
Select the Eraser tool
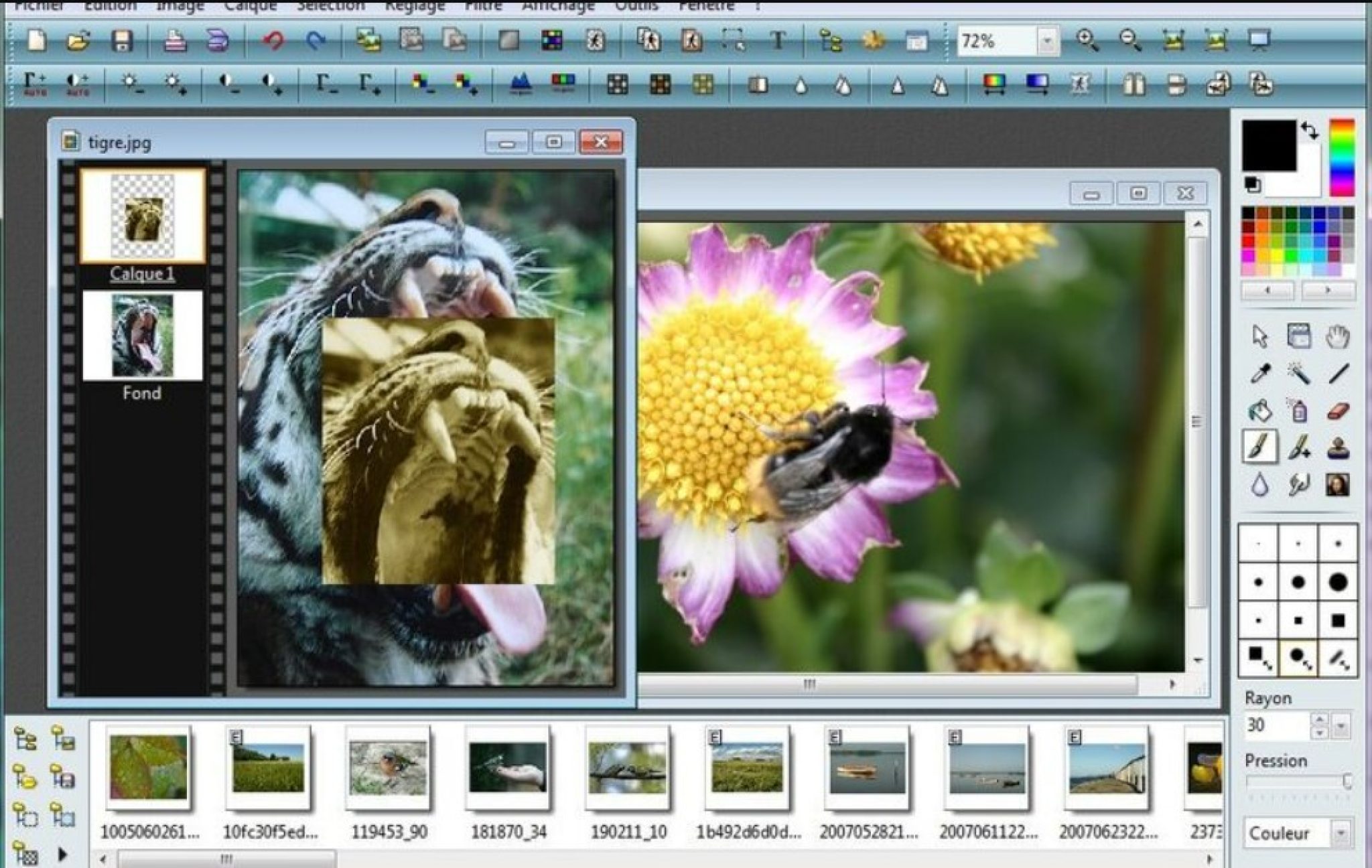1338,411
